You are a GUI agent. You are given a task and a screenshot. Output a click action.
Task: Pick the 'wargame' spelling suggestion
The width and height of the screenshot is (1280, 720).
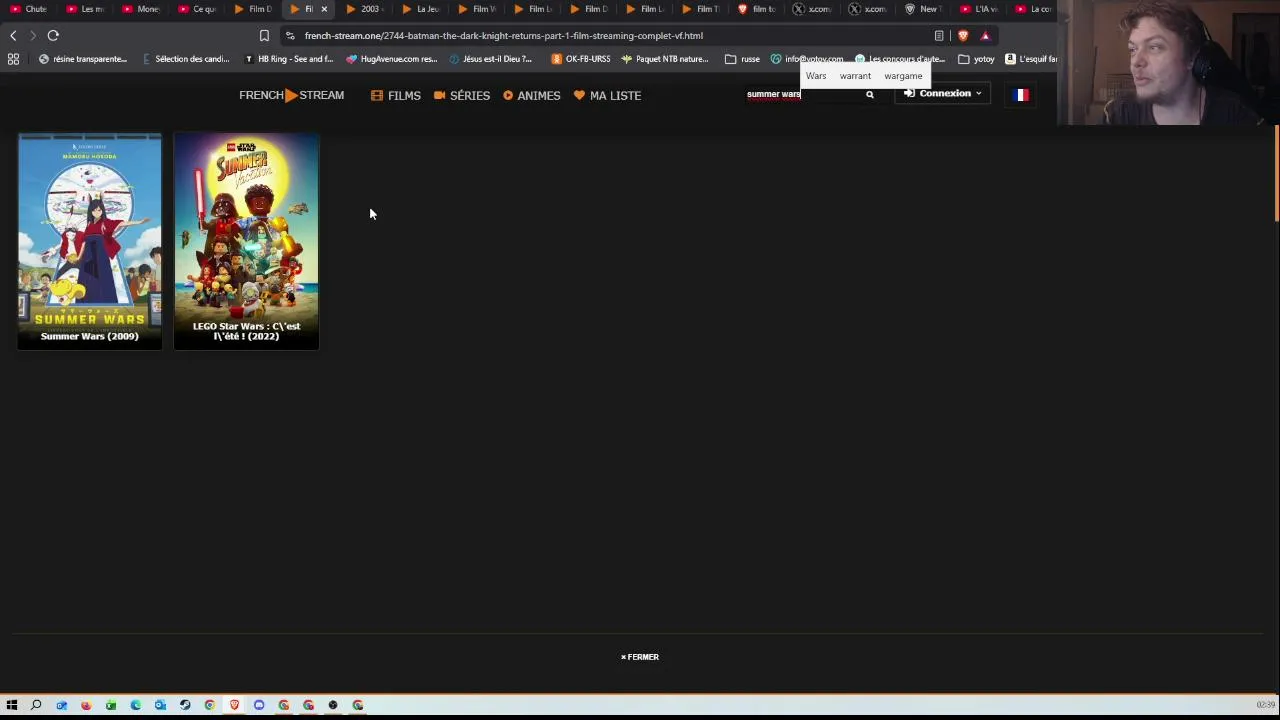tap(903, 76)
